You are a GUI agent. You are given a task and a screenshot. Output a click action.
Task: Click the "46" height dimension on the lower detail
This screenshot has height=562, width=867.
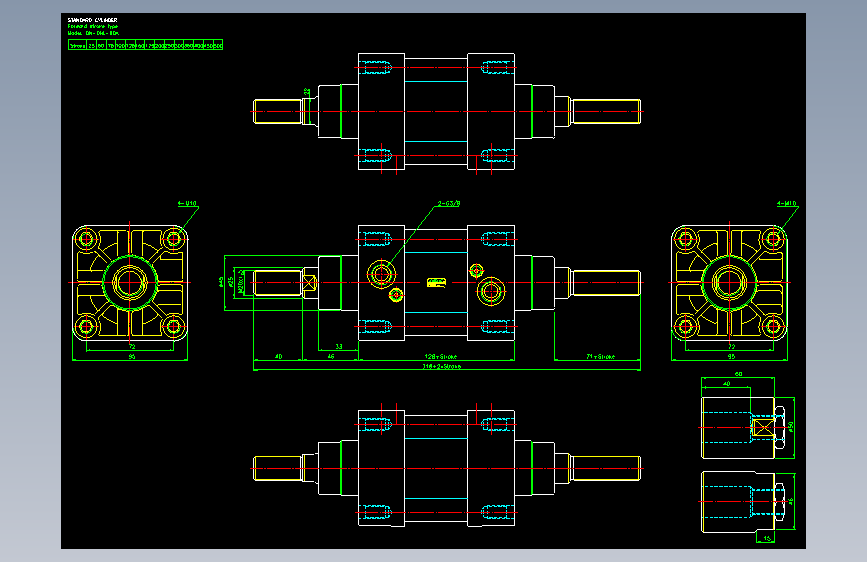[791, 501]
